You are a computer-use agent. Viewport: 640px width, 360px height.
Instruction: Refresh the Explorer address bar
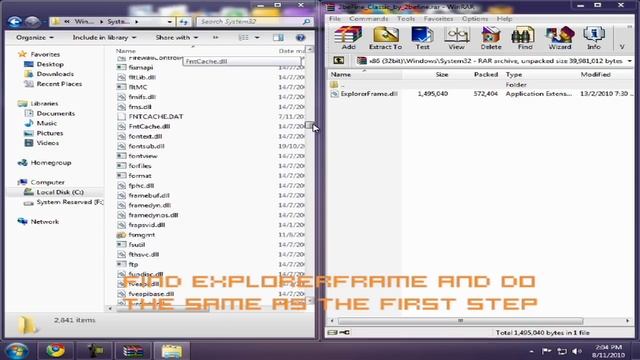(184, 22)
